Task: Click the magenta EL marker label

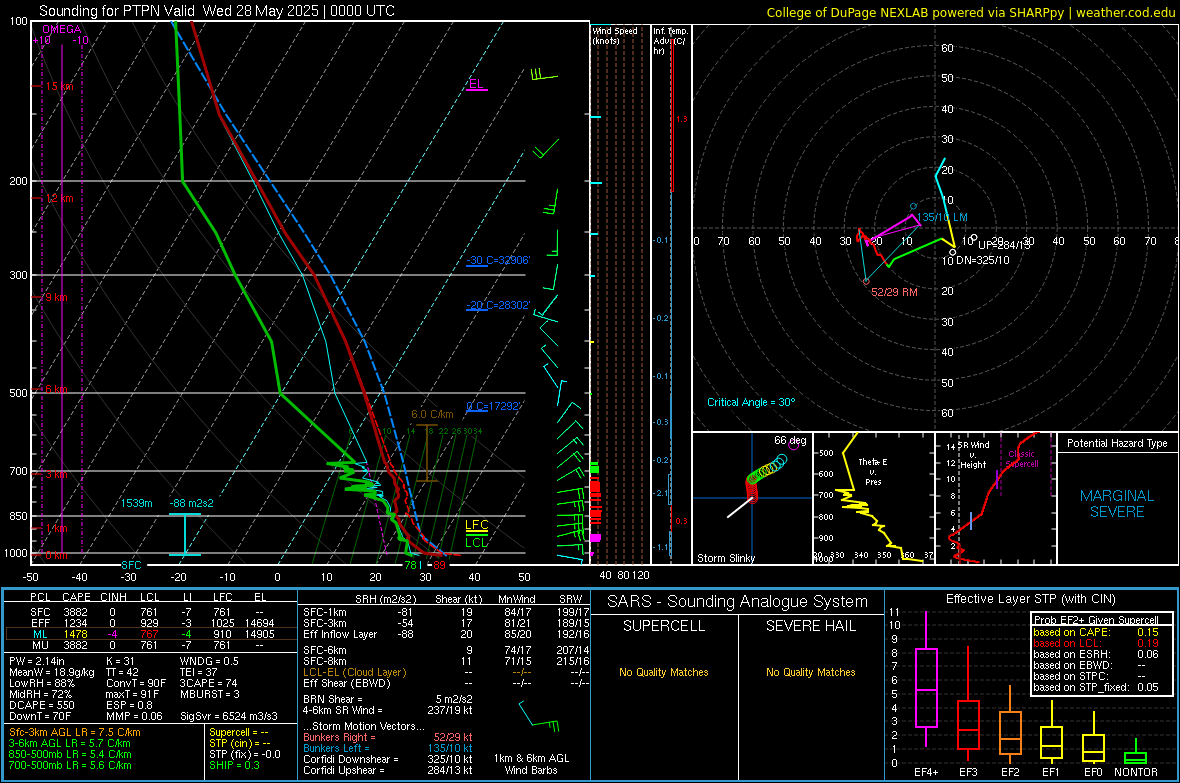Action: (x=476, y=84)
